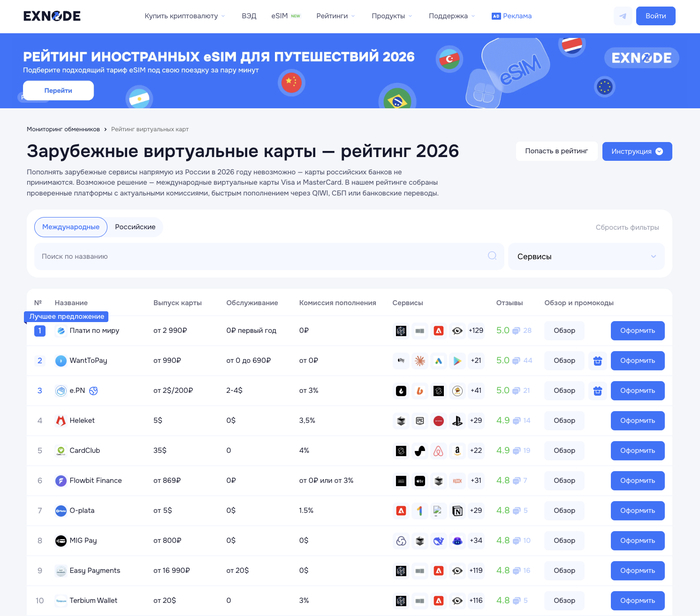700x616 pixels.
Task: Click Оформить for MIG Pay
Action: [638, 541]
